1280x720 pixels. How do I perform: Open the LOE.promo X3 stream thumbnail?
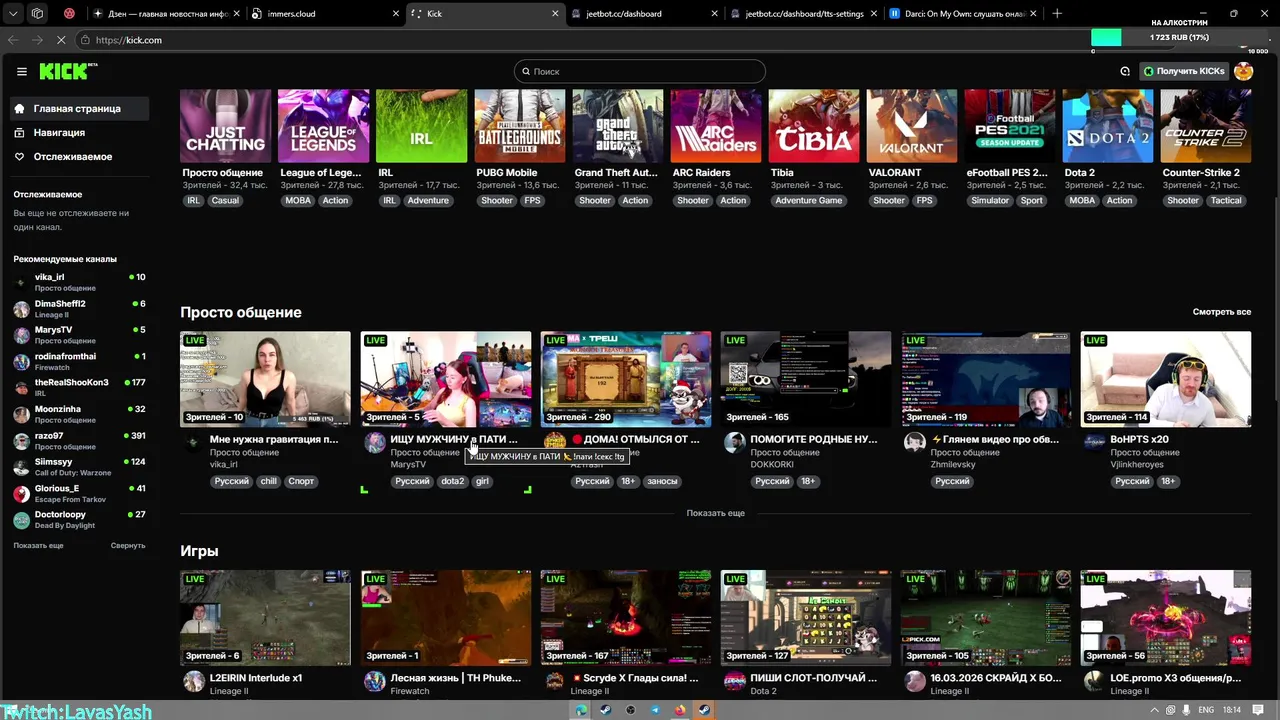(x=1166, y=617)
